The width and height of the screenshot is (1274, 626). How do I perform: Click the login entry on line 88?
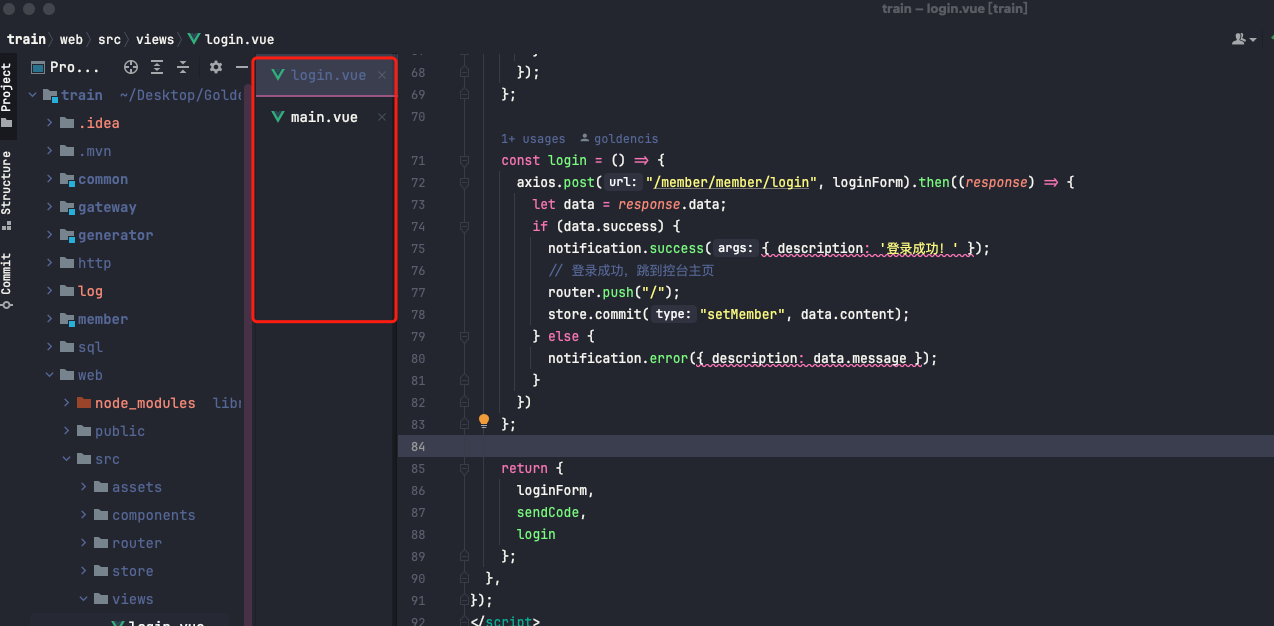tap(536, 534)
